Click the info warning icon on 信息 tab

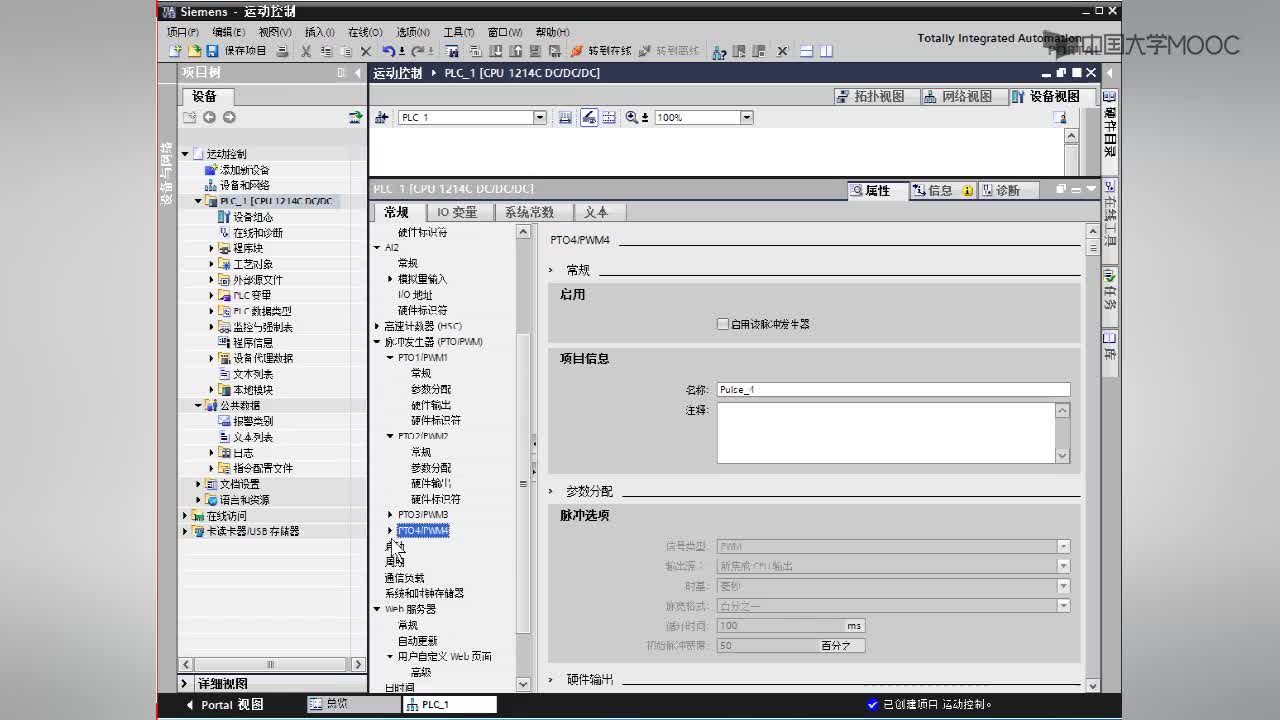click(x=967, y=190)
